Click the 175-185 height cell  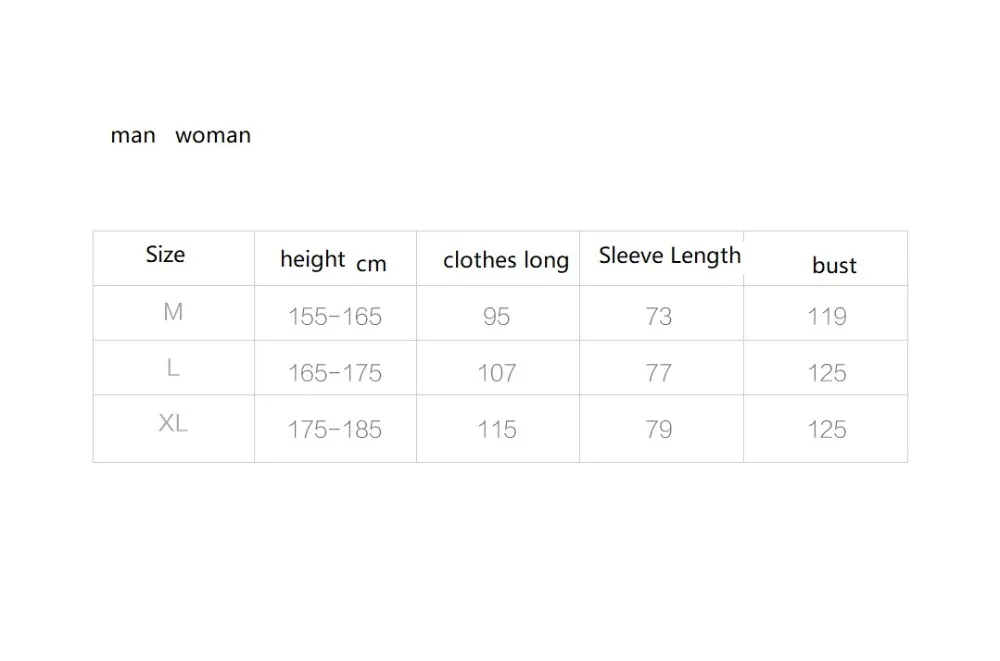point(335,429)
